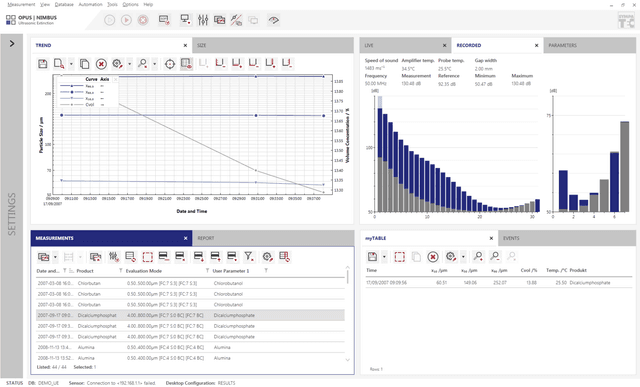The image size is (640, 387).
Task: Open the Automation menu
Action: coord(90,4)
